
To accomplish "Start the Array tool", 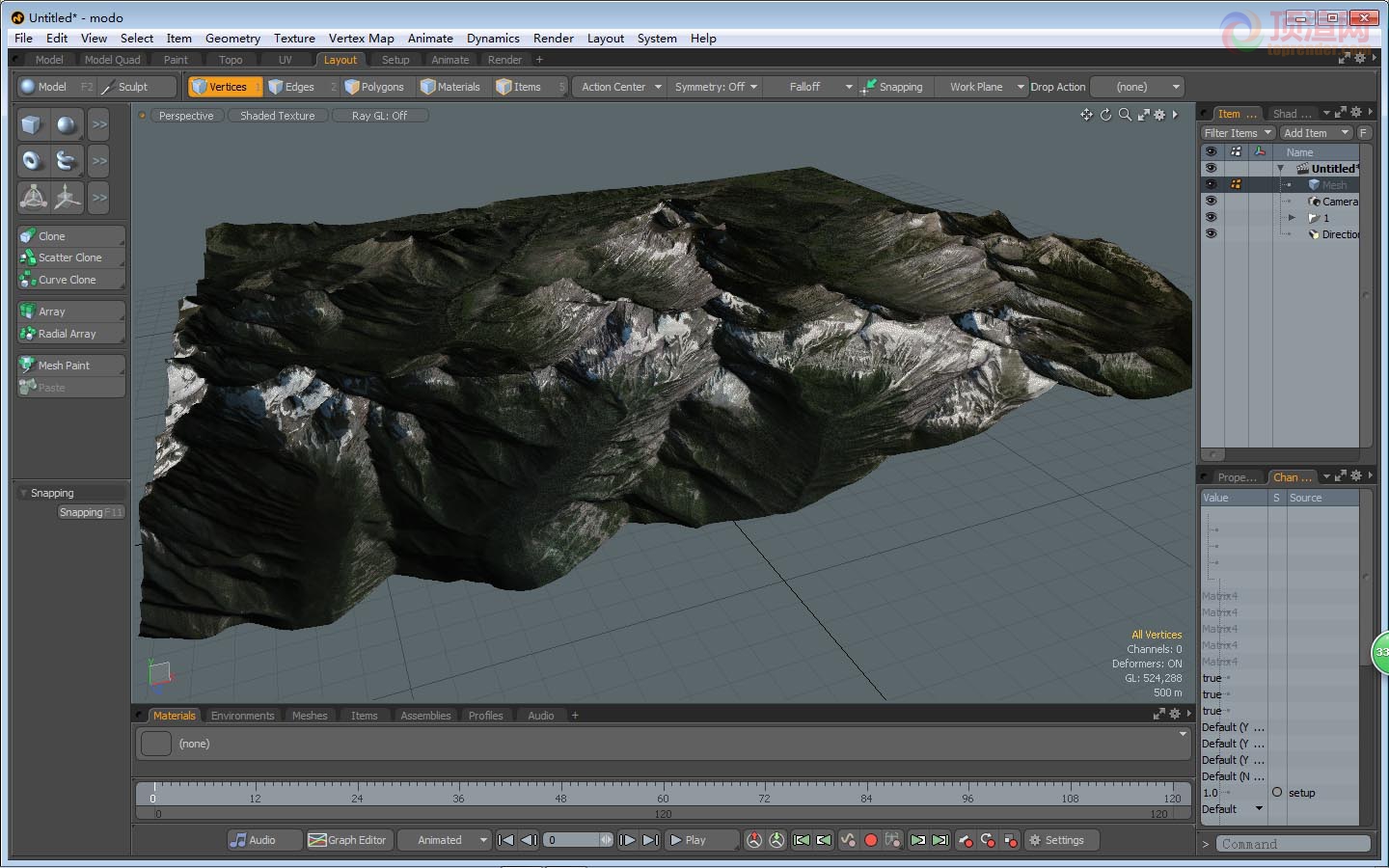I will pyautogui.click(x=71, y=312).
